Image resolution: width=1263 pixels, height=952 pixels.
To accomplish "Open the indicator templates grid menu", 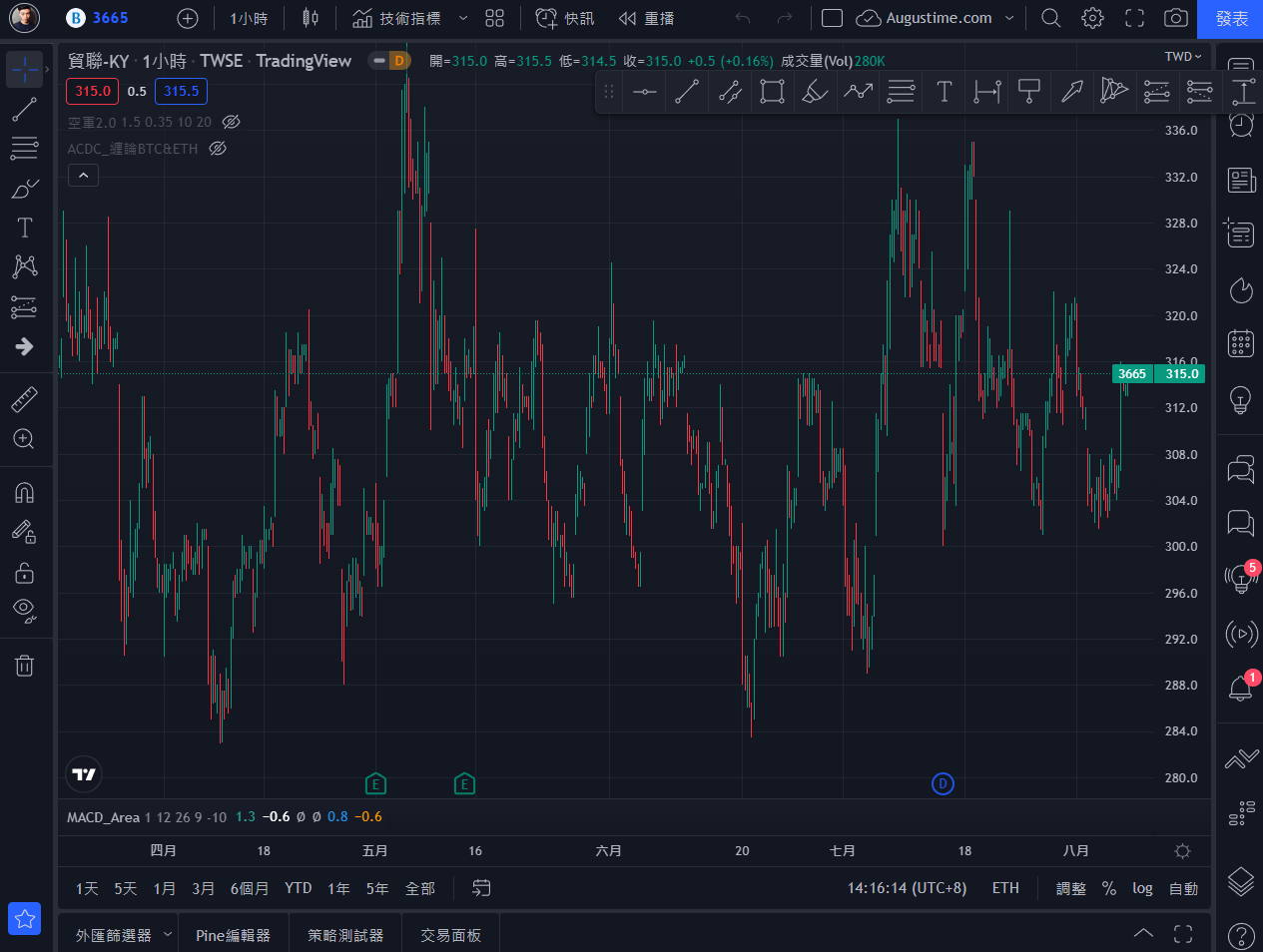I will click(x=494, y=18).
